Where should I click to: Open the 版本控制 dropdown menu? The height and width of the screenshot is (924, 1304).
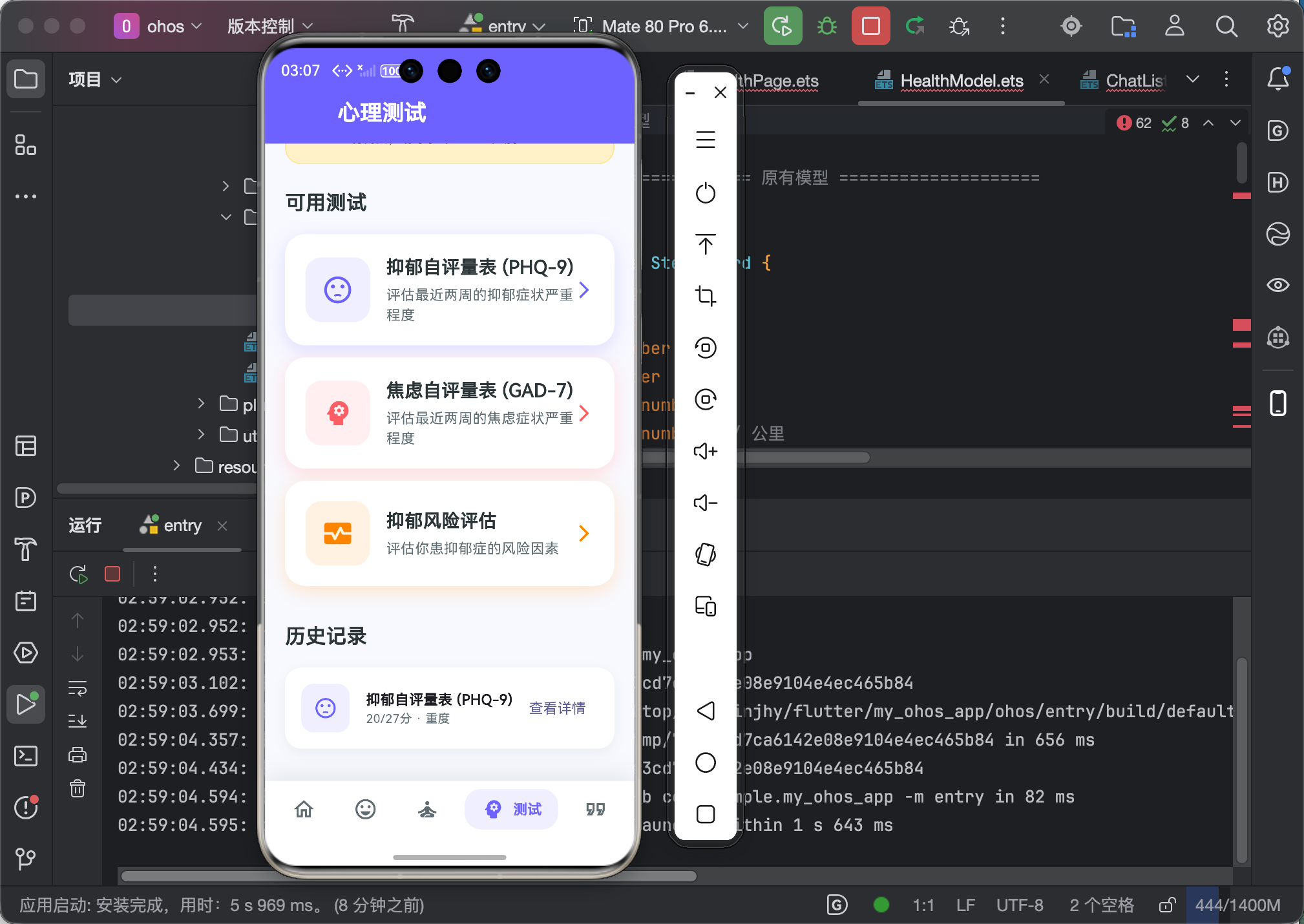(270, 26)
